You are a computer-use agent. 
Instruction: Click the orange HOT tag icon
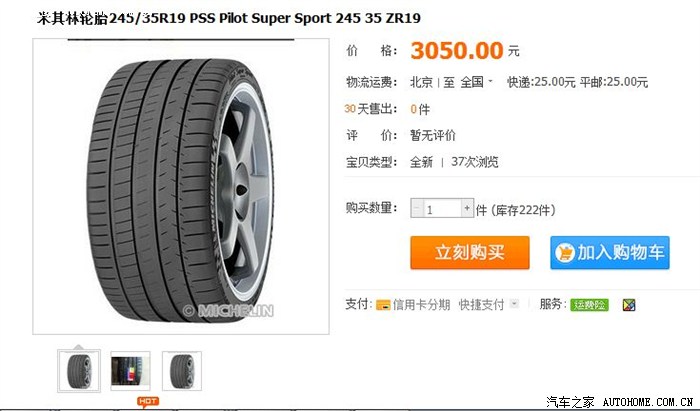(148, 402)
